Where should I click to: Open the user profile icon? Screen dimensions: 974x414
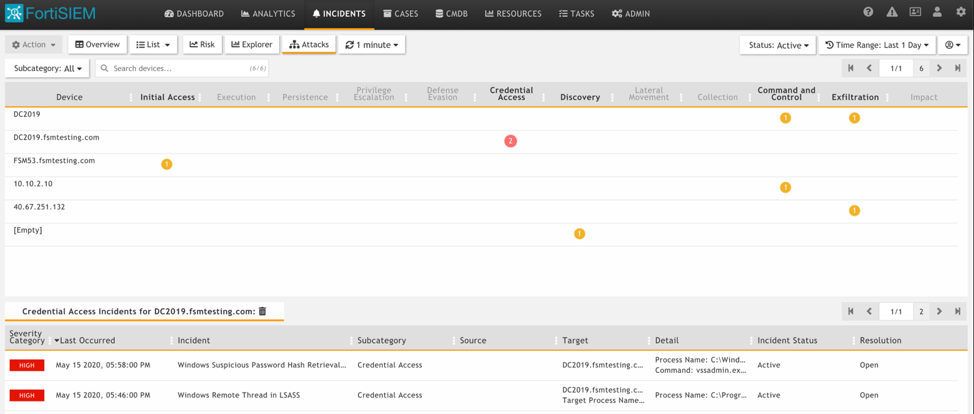938,12
